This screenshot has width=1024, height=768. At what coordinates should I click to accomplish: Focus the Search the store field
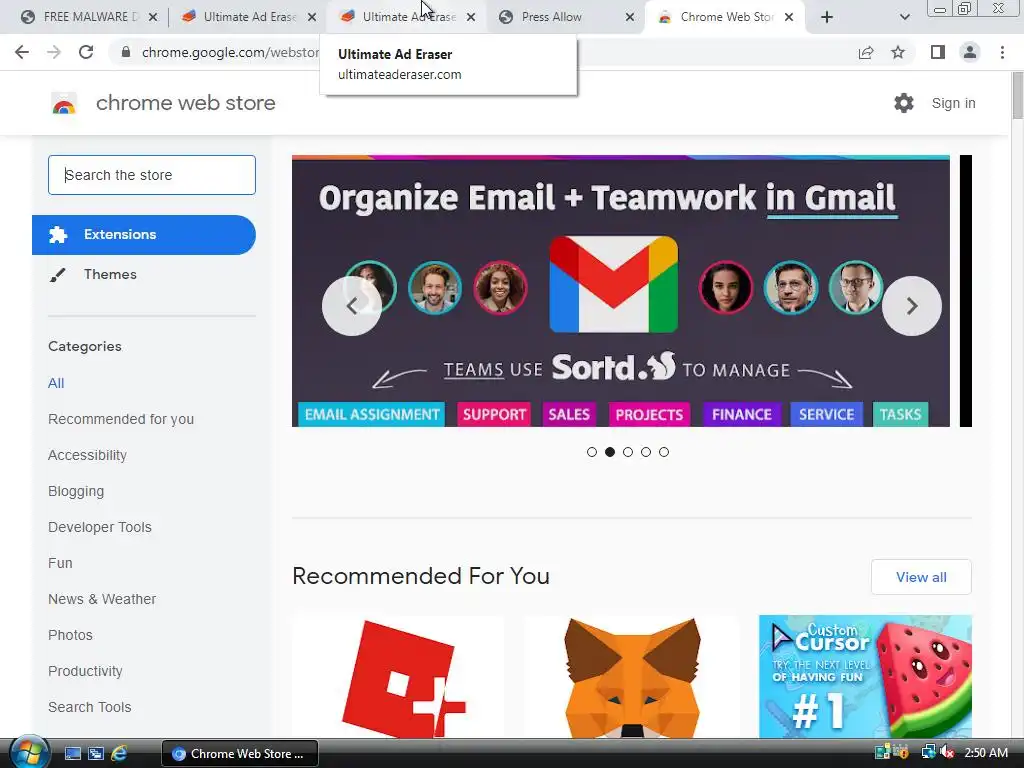pos(152,175)
